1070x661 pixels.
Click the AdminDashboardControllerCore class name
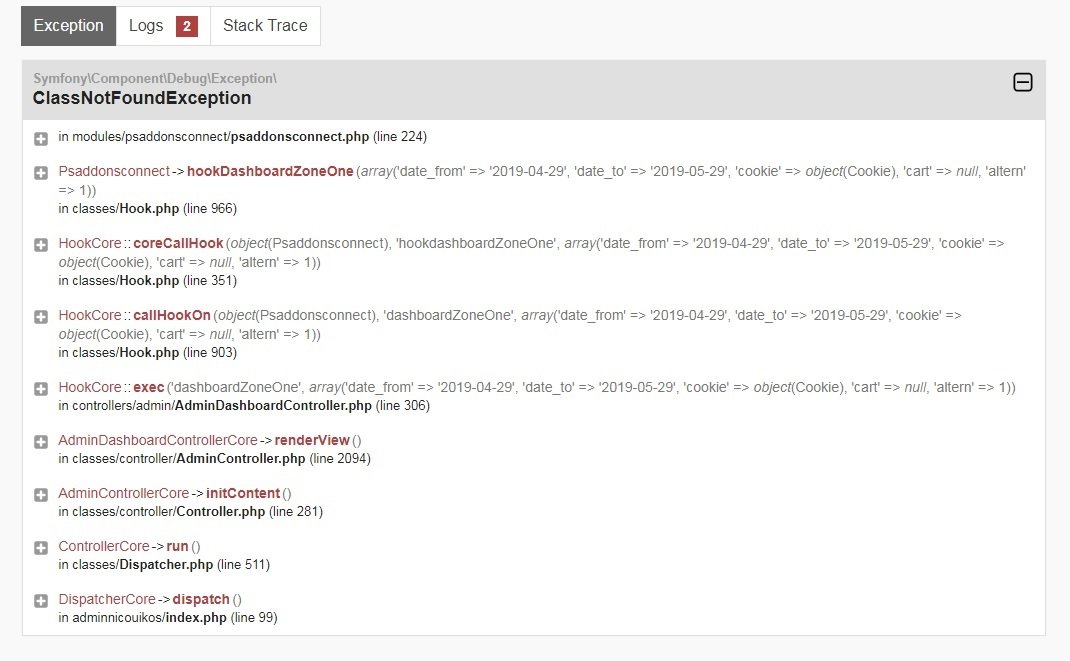(157, 441)
